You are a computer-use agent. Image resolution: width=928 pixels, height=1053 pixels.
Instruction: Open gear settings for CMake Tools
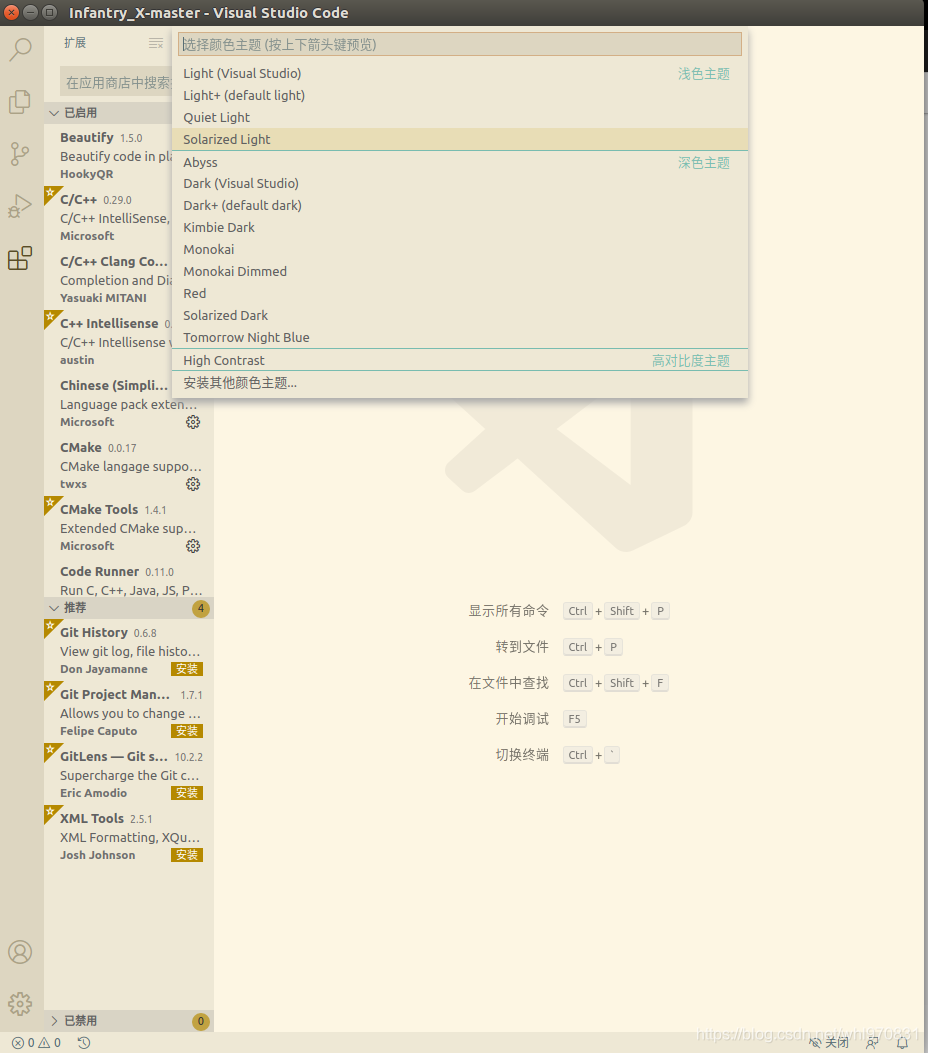[x=193, y=546]
